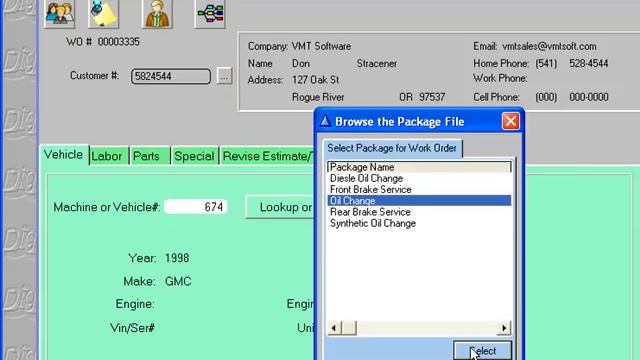Image resolution: width=640 pixels, height=360 pixels.
Task: Click the address 127 Oak St
Action: (316, 80)
